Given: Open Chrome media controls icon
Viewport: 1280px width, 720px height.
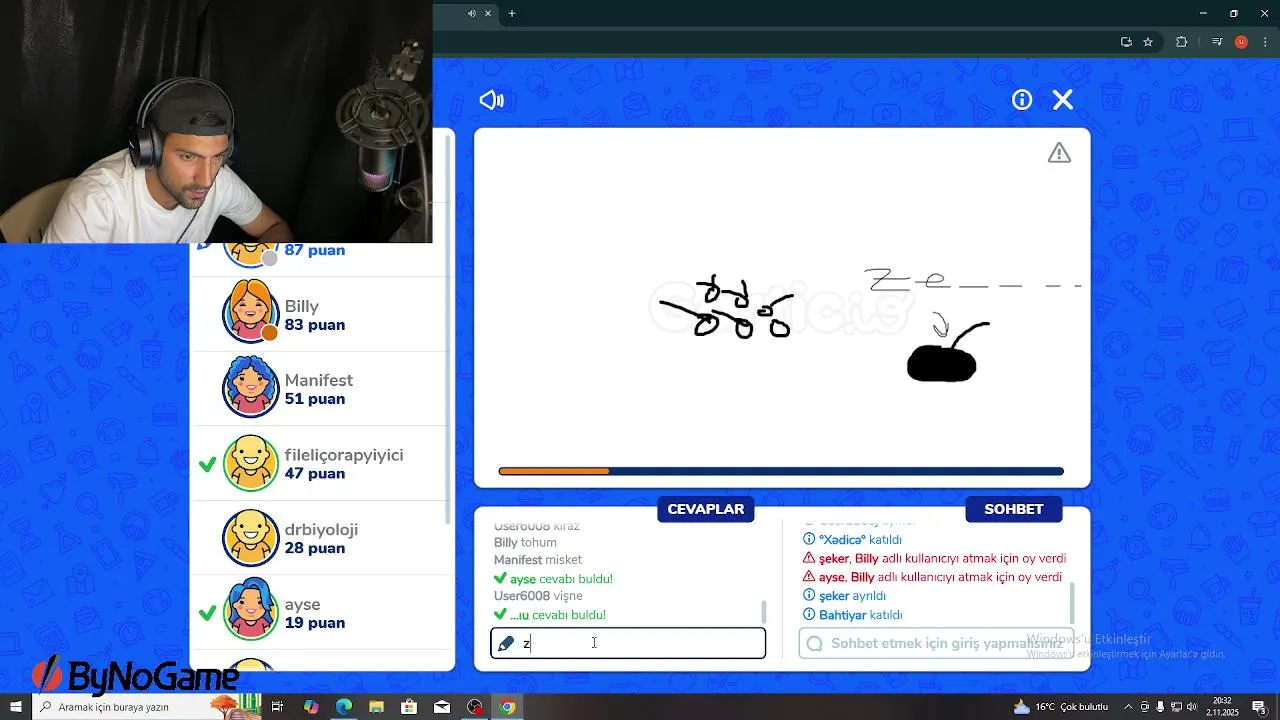Looking at the screenshot, I should tap(1217, 42).
